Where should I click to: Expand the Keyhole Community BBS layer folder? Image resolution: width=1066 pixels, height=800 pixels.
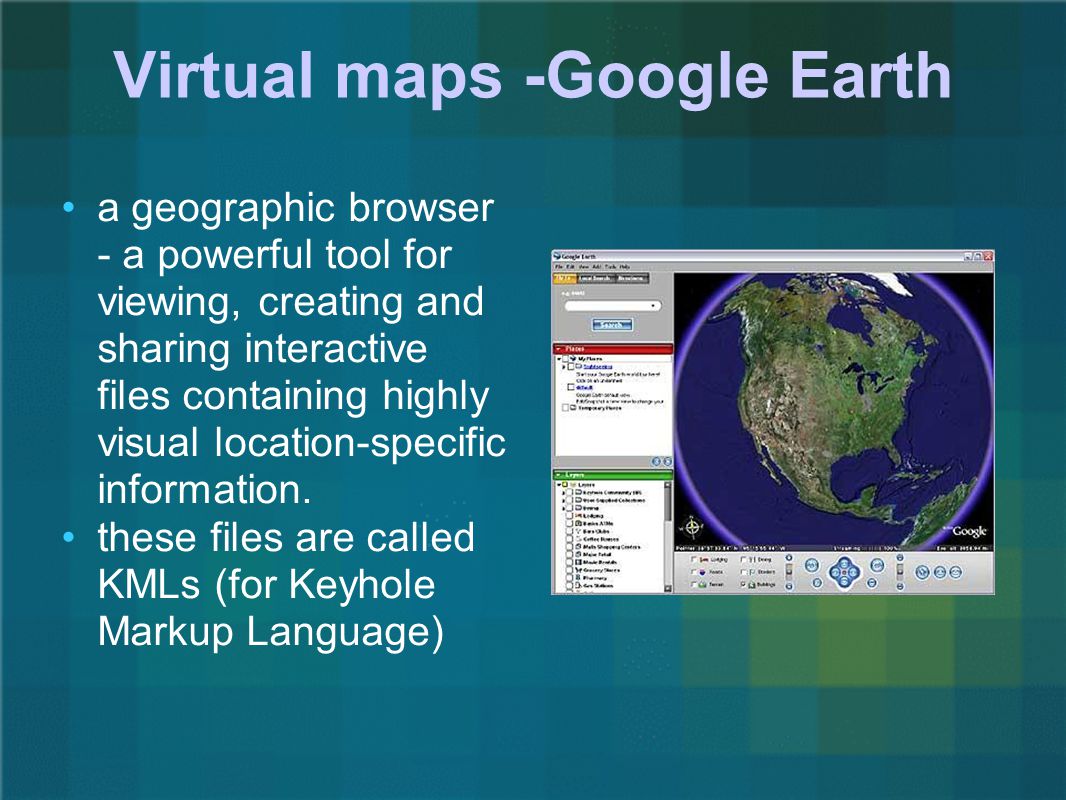coord(564,493)
